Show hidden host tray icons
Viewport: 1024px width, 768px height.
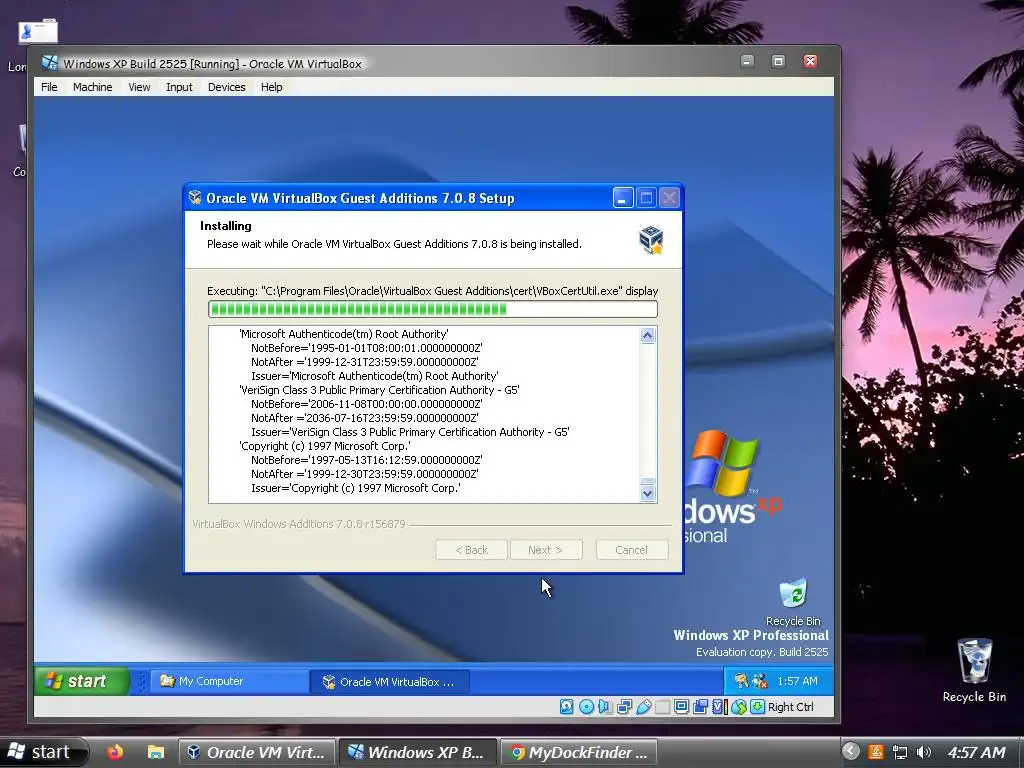tap(850, 752)
